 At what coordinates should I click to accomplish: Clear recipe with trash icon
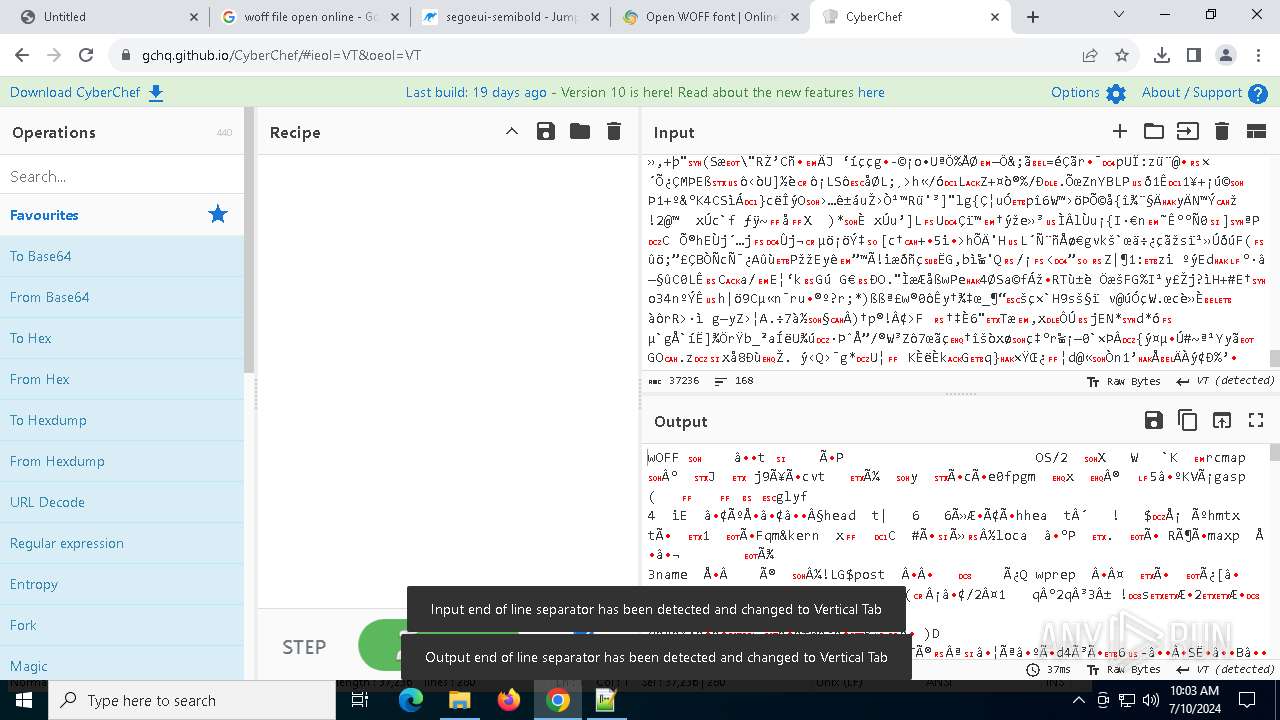click(x=614, y=131)
